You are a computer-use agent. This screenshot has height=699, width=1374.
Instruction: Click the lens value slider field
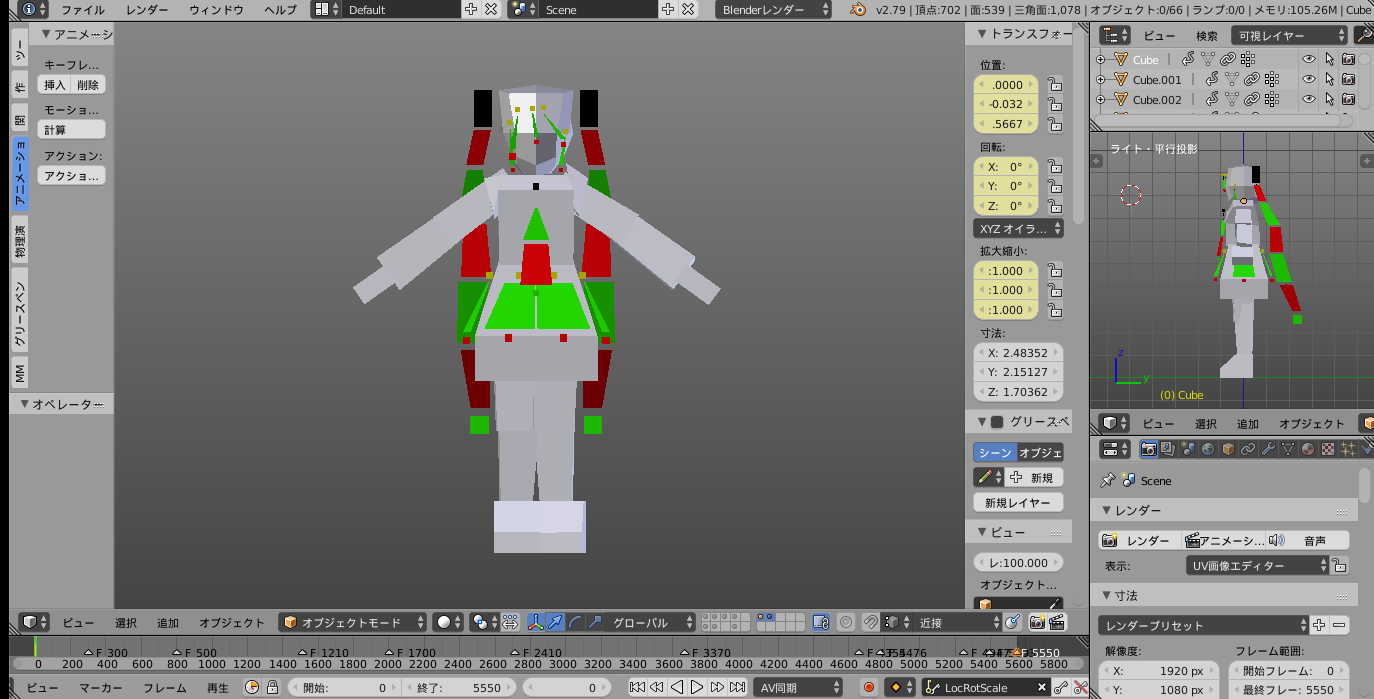(1018, 562)
